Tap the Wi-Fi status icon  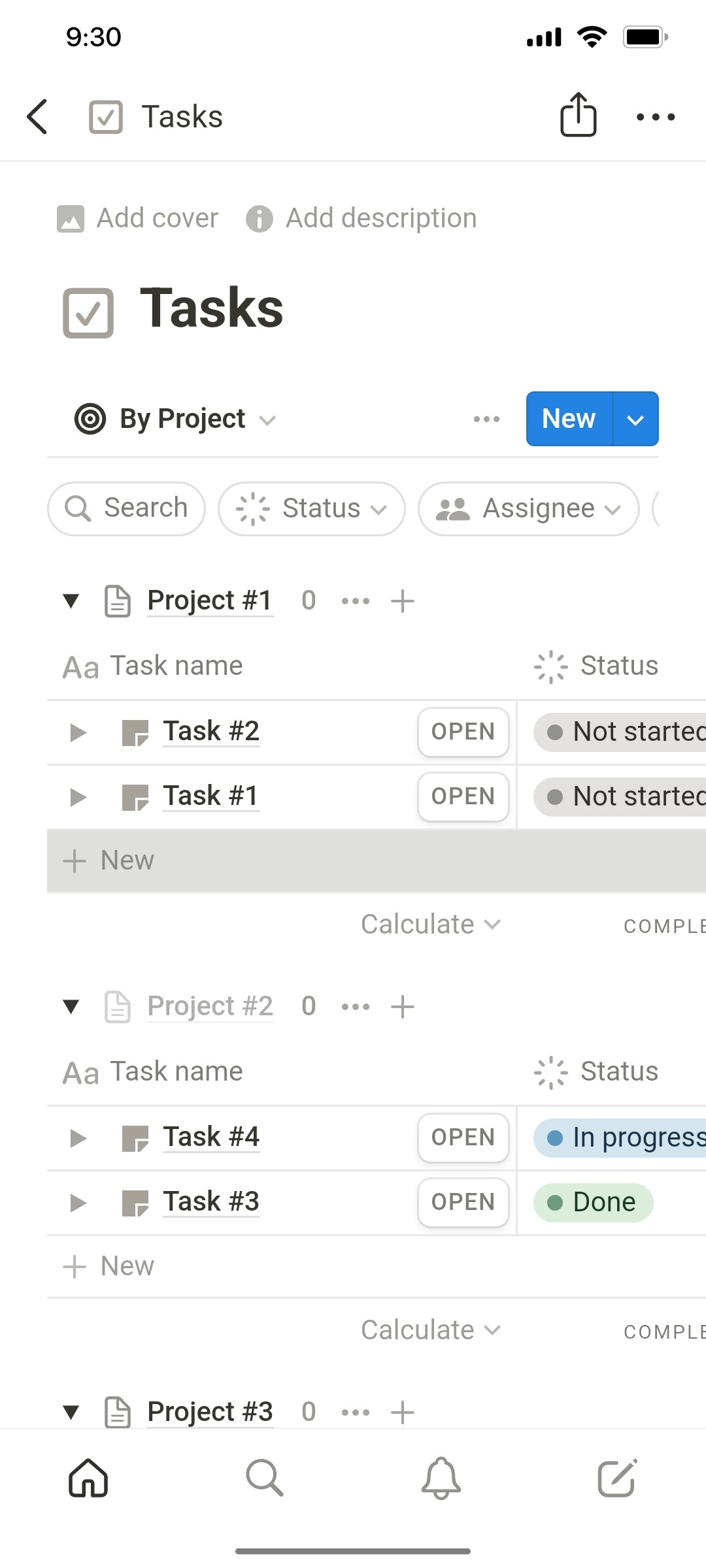click(x=592, y=37)
